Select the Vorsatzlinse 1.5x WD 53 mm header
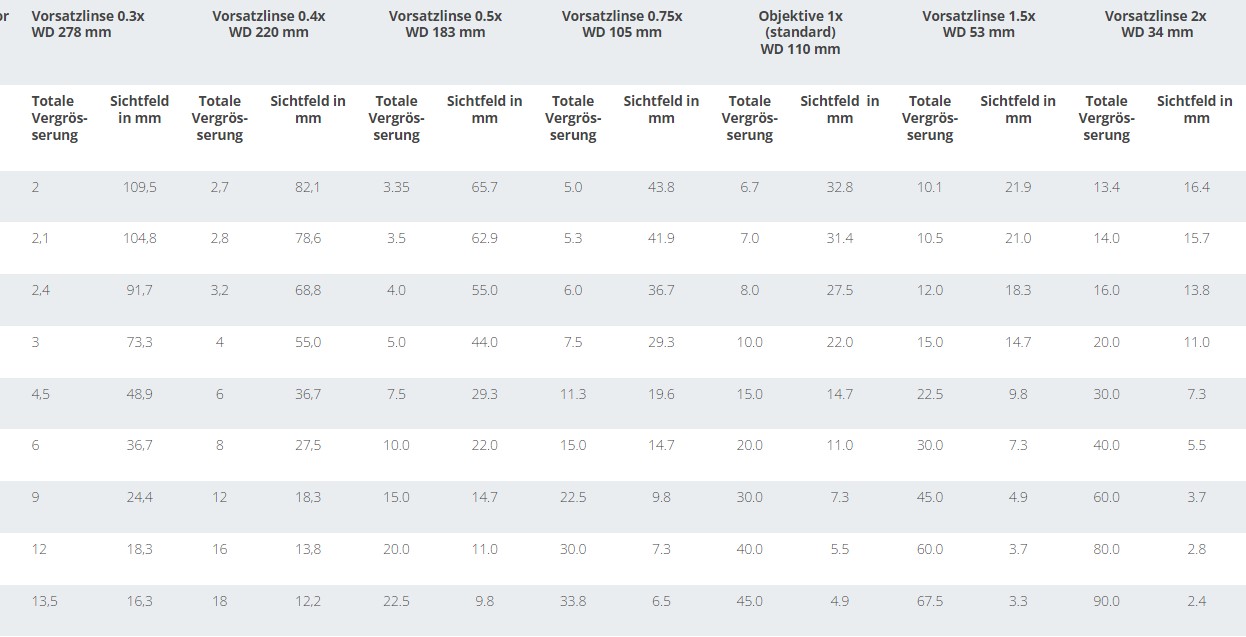 pos(978,24)
